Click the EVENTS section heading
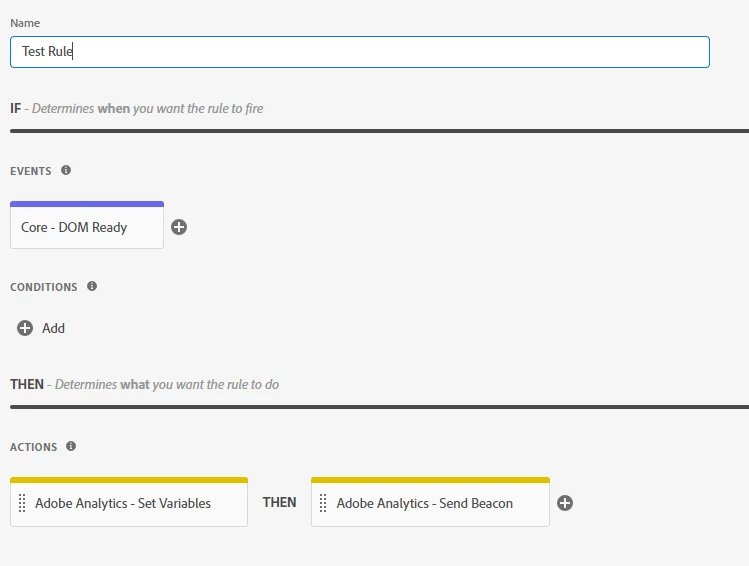Viewport: 749px width, 566px height. point(31,171)
